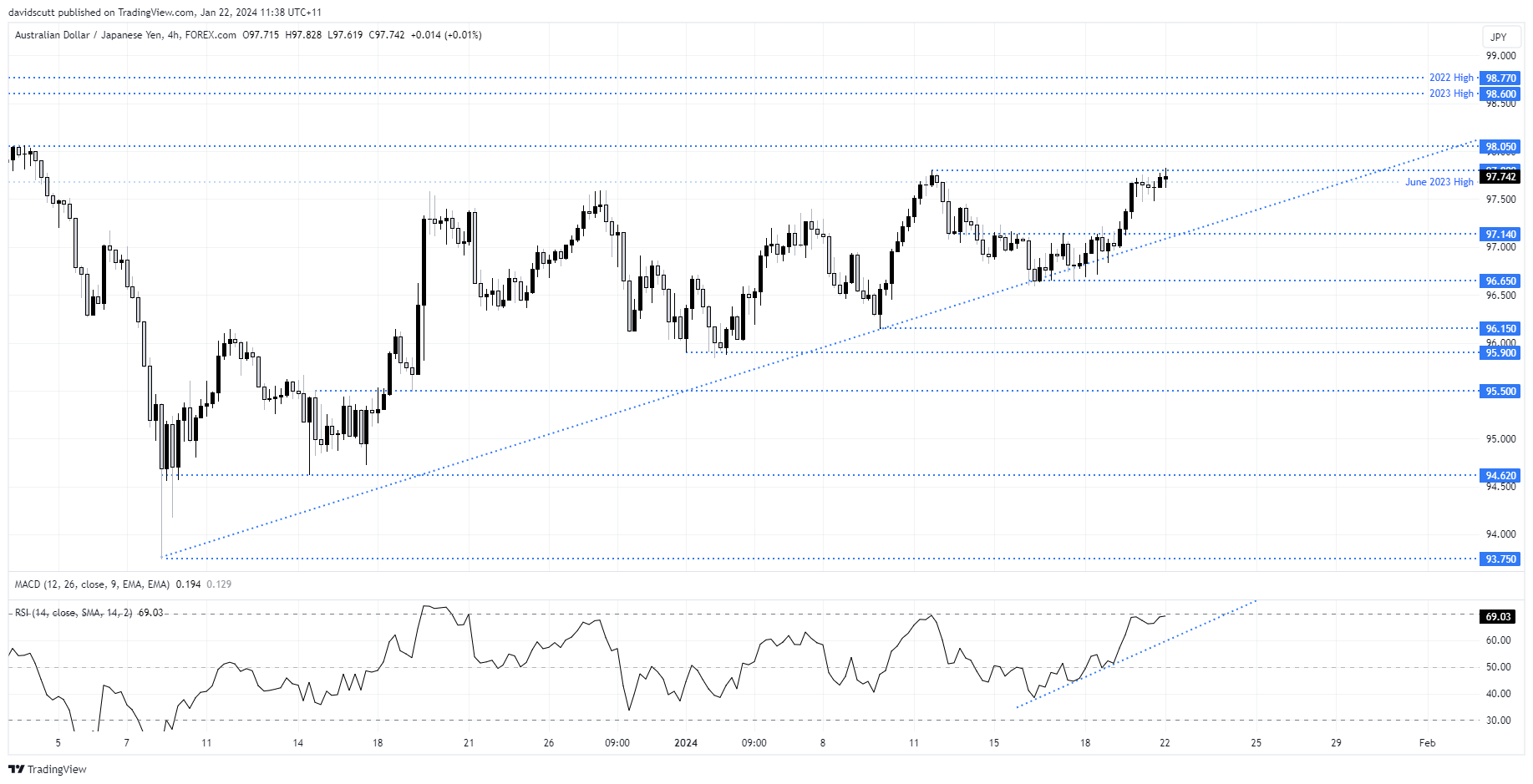Select the 95.900 price level tag

click(x=1500, y=352)
